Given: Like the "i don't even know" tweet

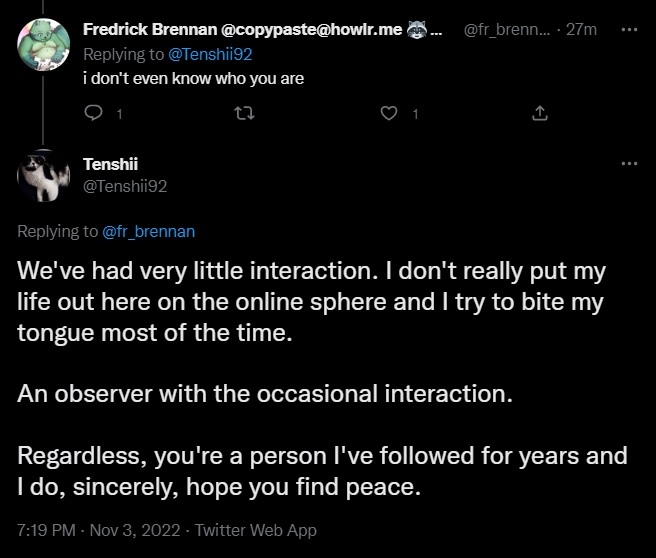Looking at the screenshot, I should tap(390, 113).
